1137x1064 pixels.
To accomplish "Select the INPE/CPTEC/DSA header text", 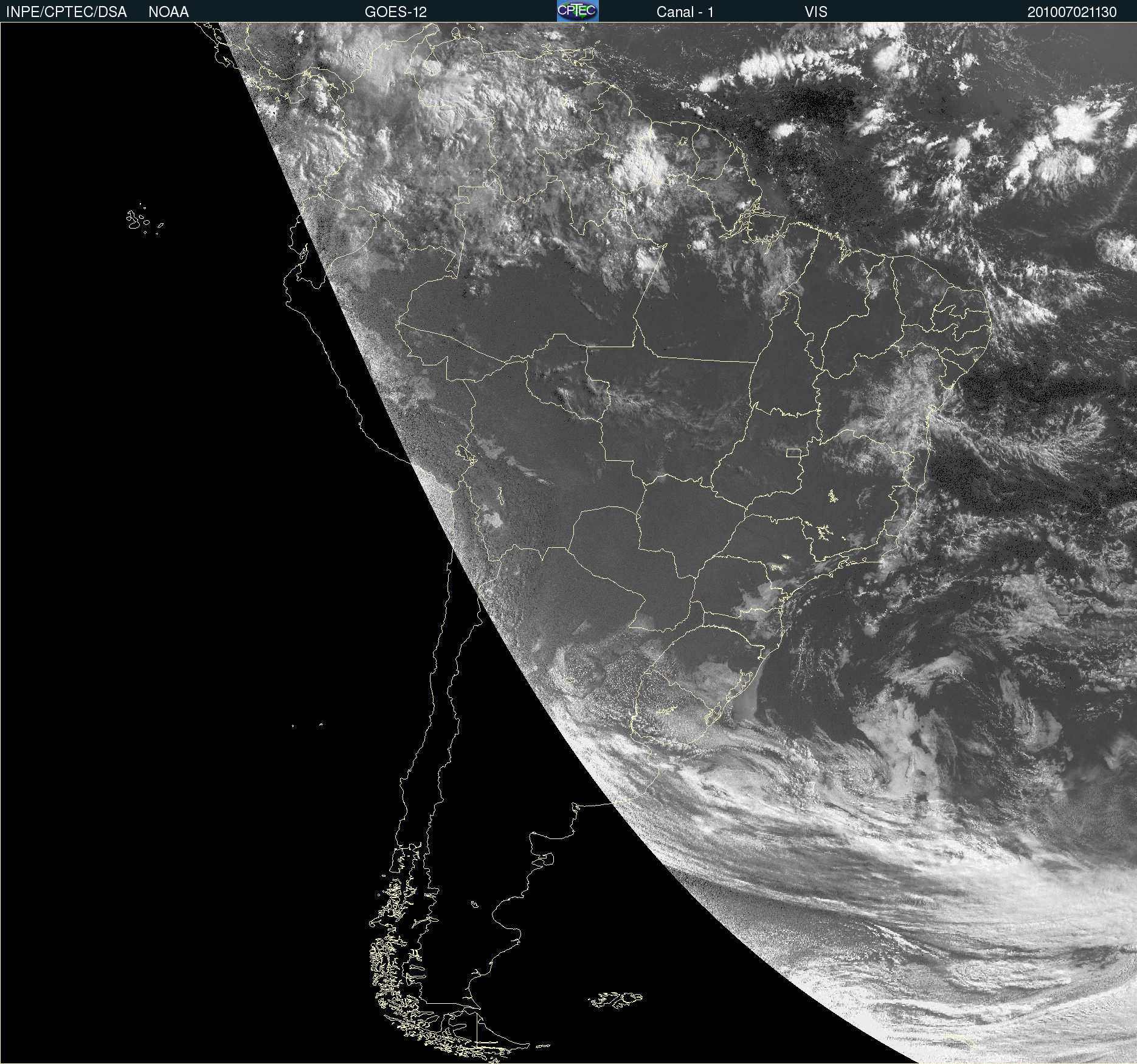I will pyautogui.click(x=66, y=12).
